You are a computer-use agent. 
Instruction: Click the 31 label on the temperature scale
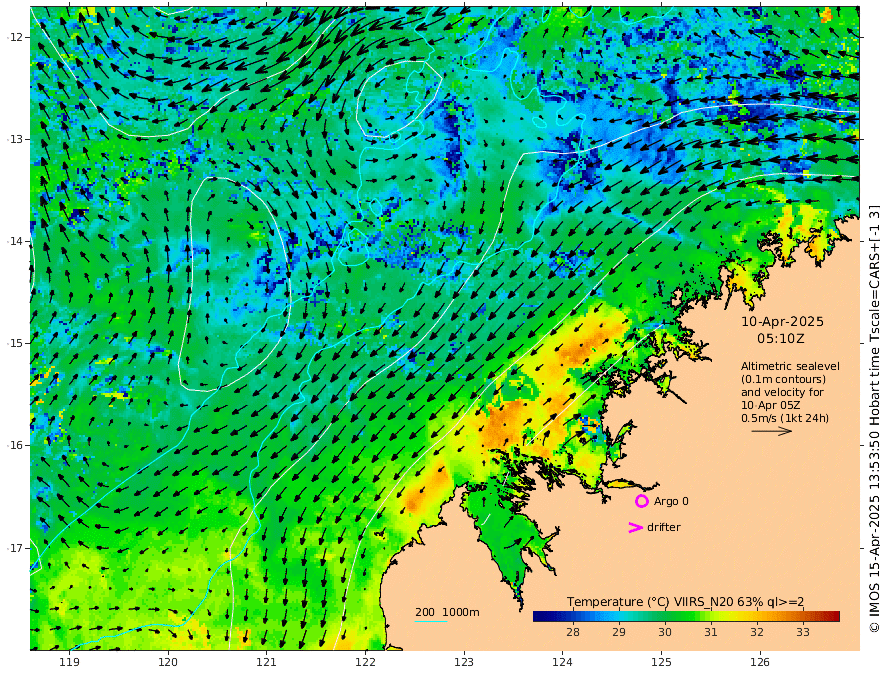tap(711, 632)
